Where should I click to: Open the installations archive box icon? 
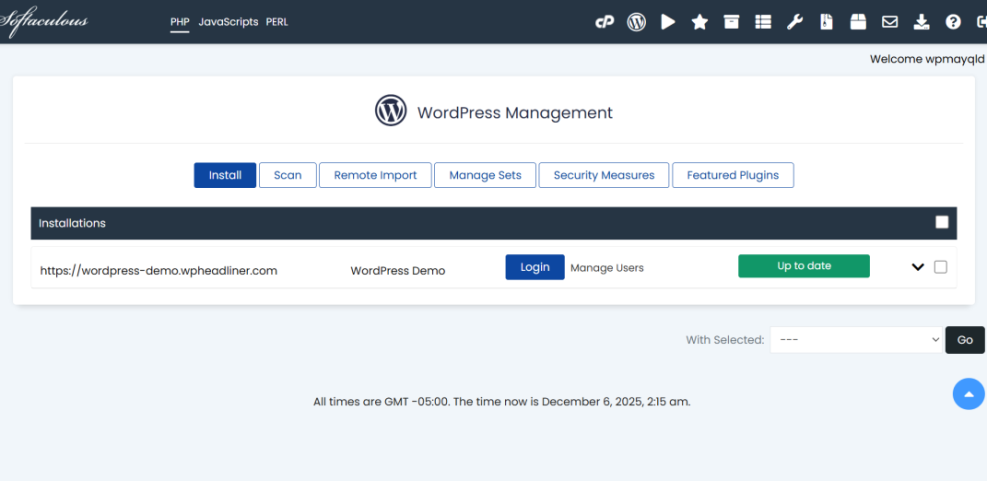point(731,22)
